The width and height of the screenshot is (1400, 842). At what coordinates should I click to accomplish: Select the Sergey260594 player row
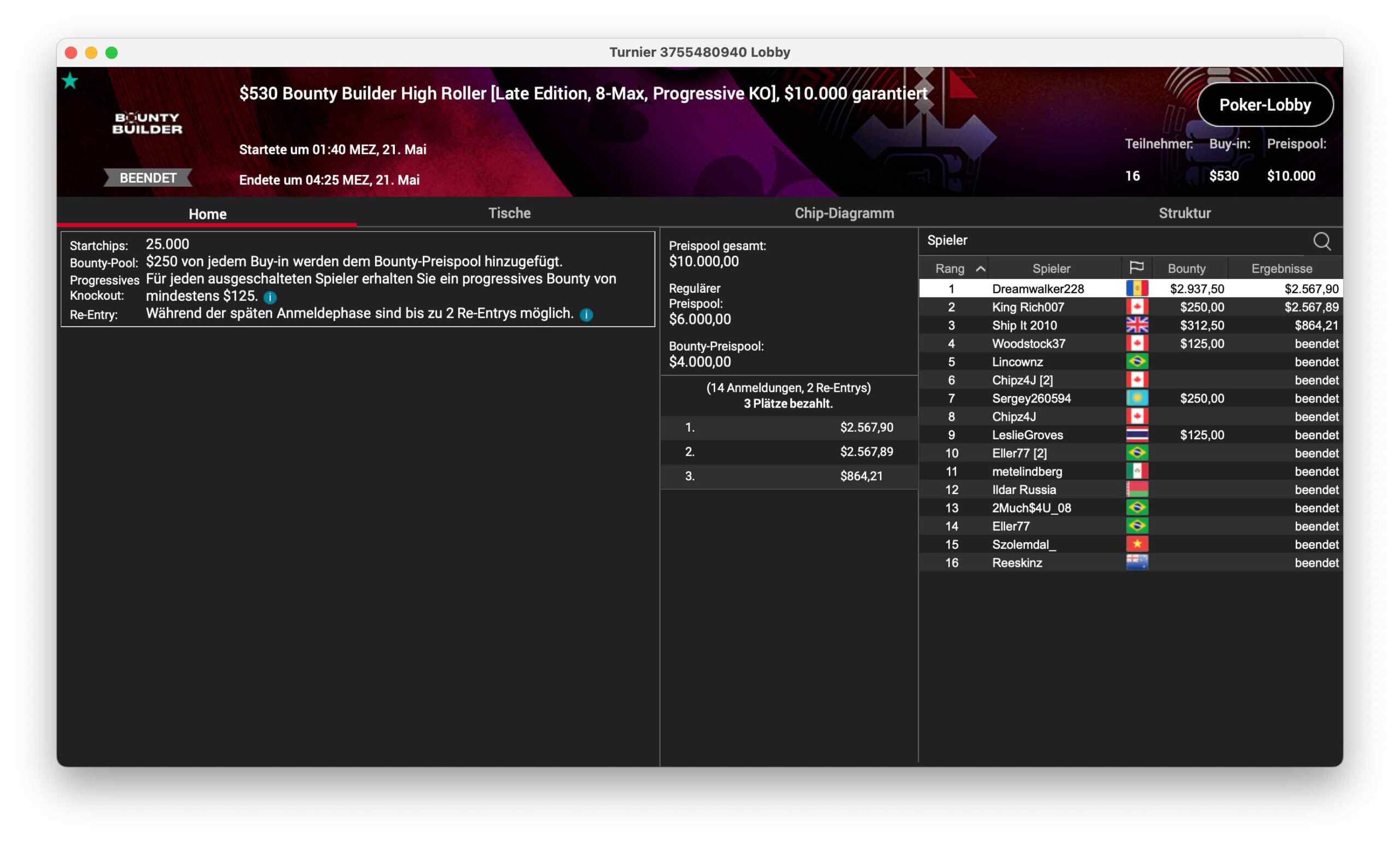click(1031, 398)
